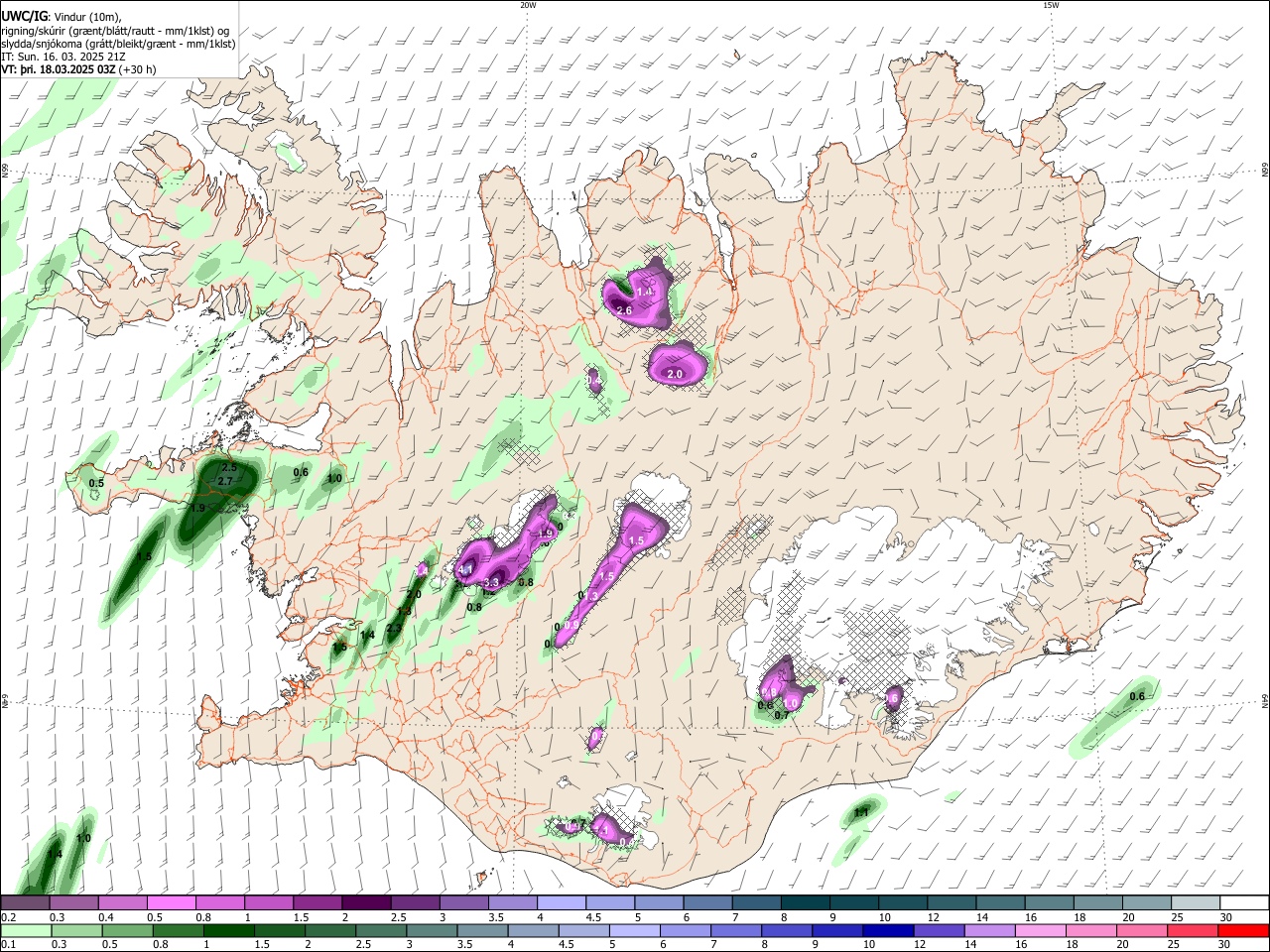Click the 2.7 rain value in the dark green western cell
Image resolution: width=1270 pixels, height=952 pixels.
coord(225,482)
